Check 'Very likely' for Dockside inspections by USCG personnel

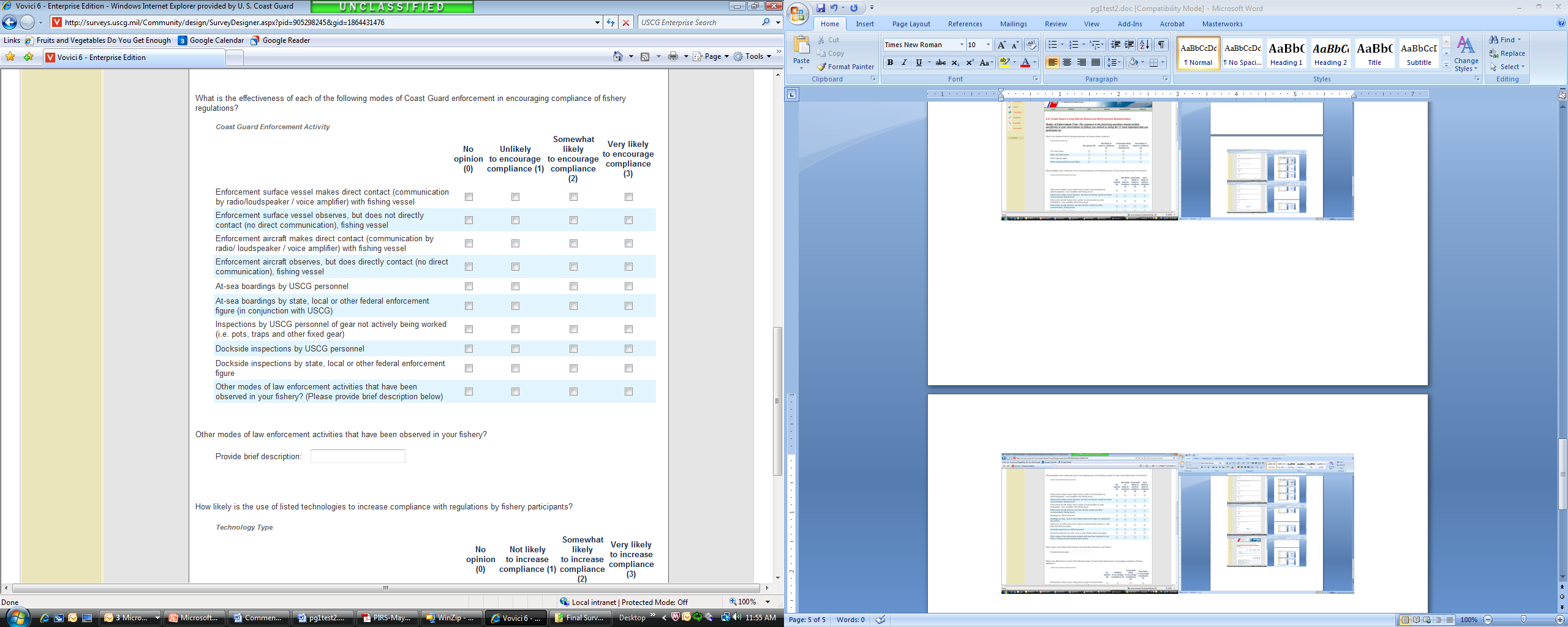[628, 349]
